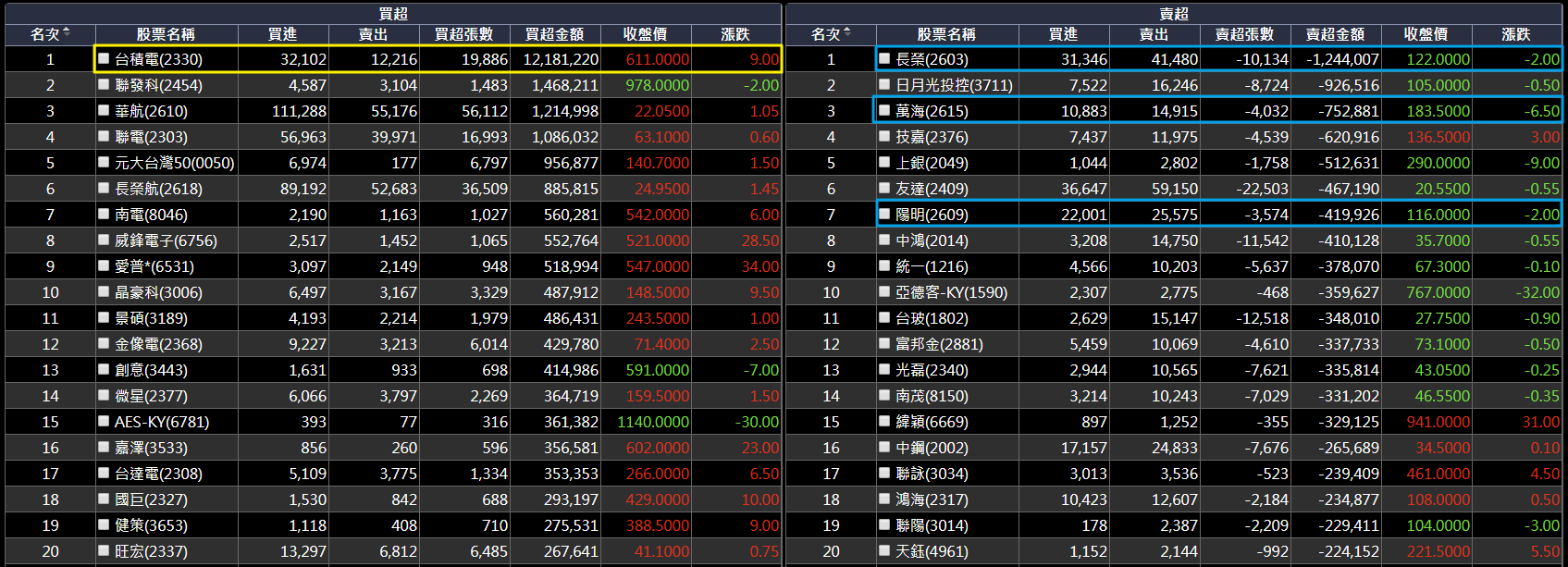Mark the checkbox for 上銀(2049)
The height and width of the screenshot is (567, 1568).
[885, 162]
